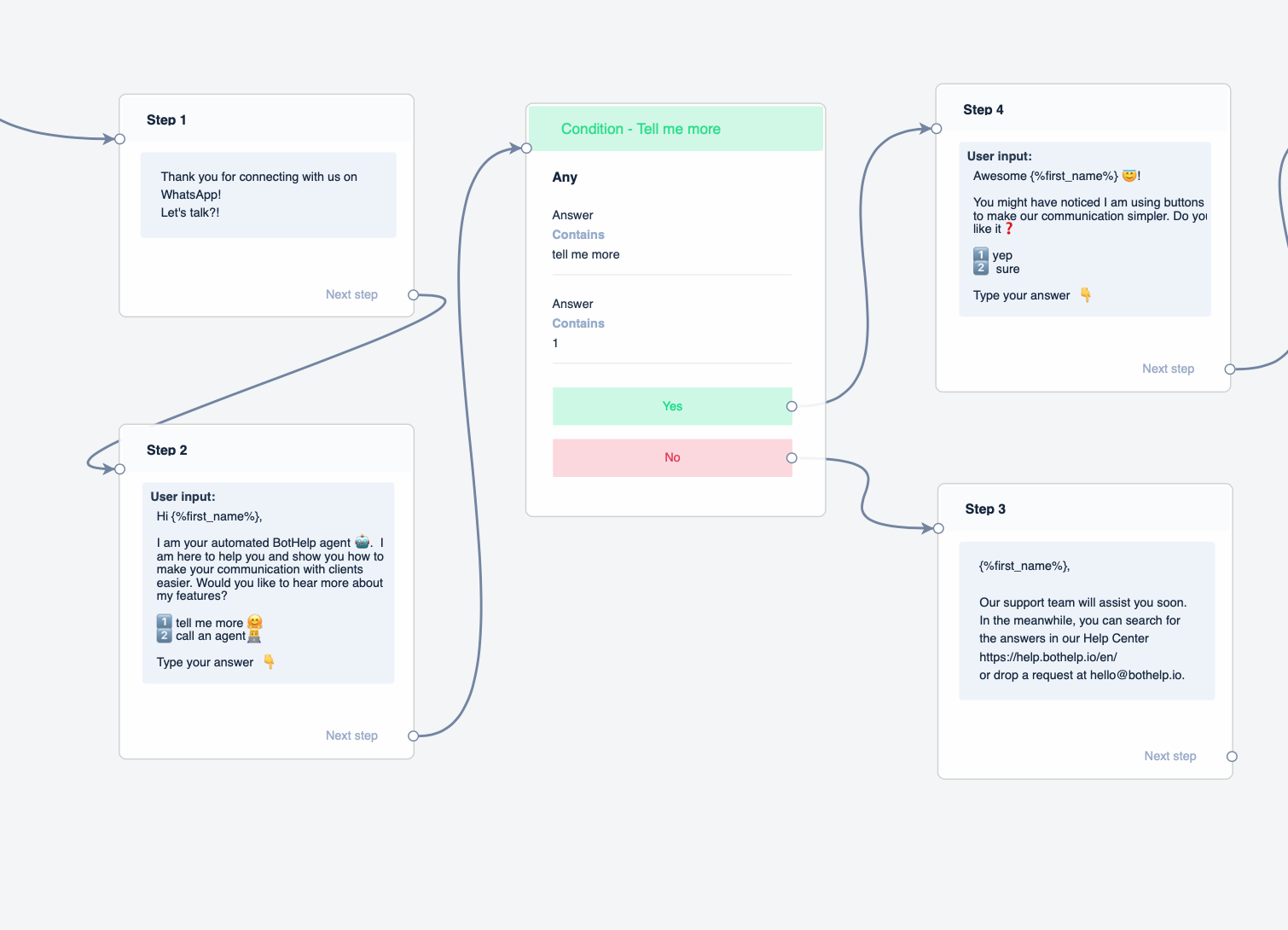Open Step 1's WhatsApp thank-you message

269,195
